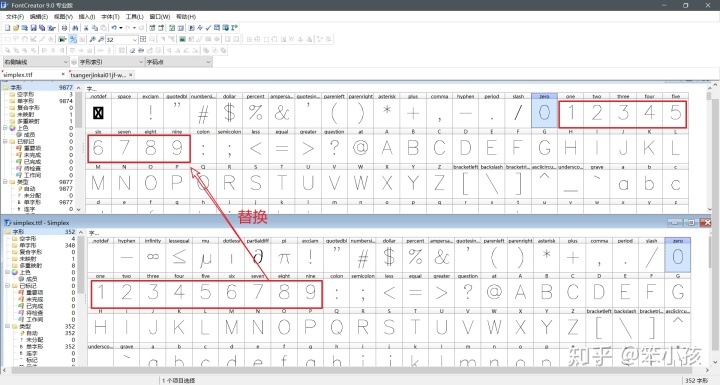This screenshot has height=385, width=720.
Task: Collapse 已标记 node in 9877-glyph tree
Action: [5, 142]
